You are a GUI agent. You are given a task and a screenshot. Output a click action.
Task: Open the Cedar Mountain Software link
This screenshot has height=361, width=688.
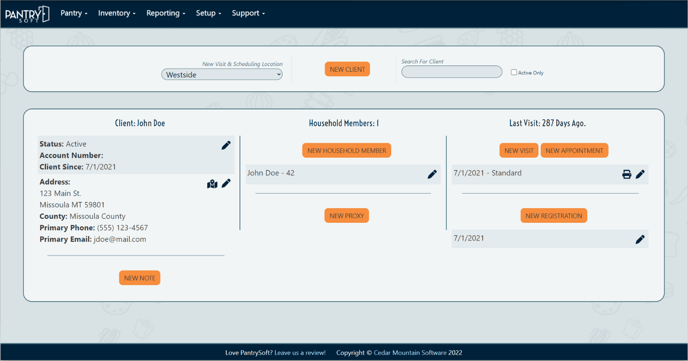click(x=410, y=352)
